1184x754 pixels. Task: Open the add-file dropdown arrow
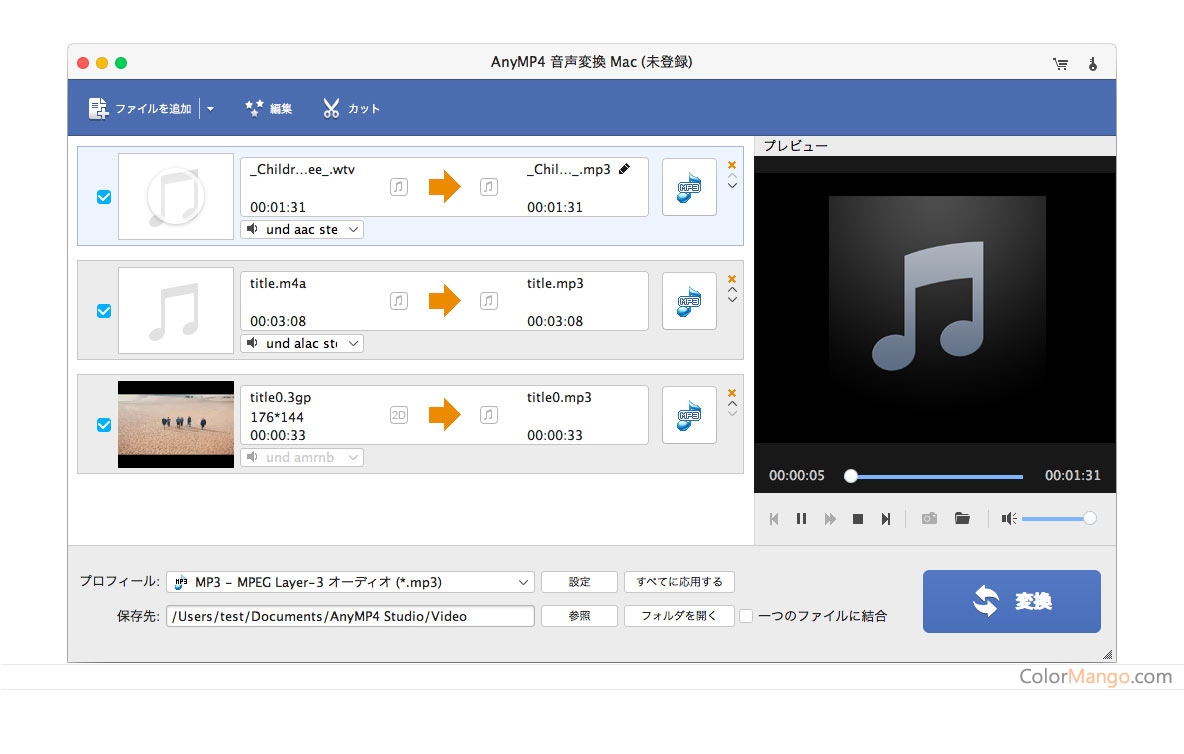coord(211,109)
